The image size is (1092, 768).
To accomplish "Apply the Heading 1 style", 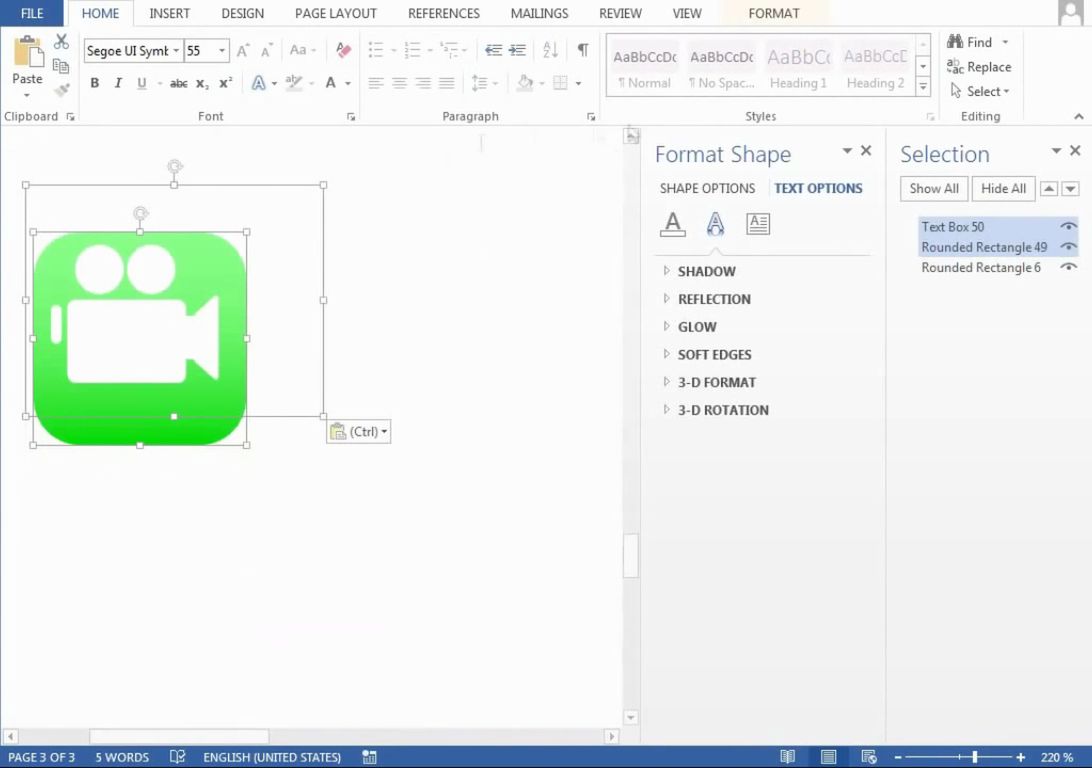I will pyautogui.click(x=798, y=68).
